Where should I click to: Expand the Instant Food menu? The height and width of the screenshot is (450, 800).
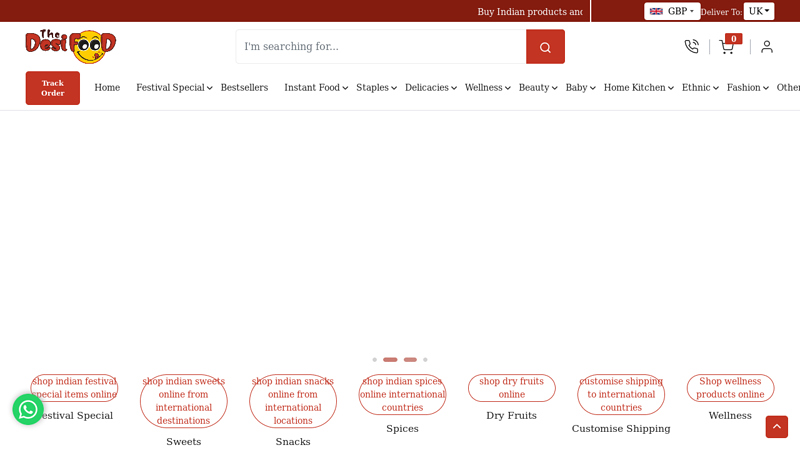click(x=316, y=88)
